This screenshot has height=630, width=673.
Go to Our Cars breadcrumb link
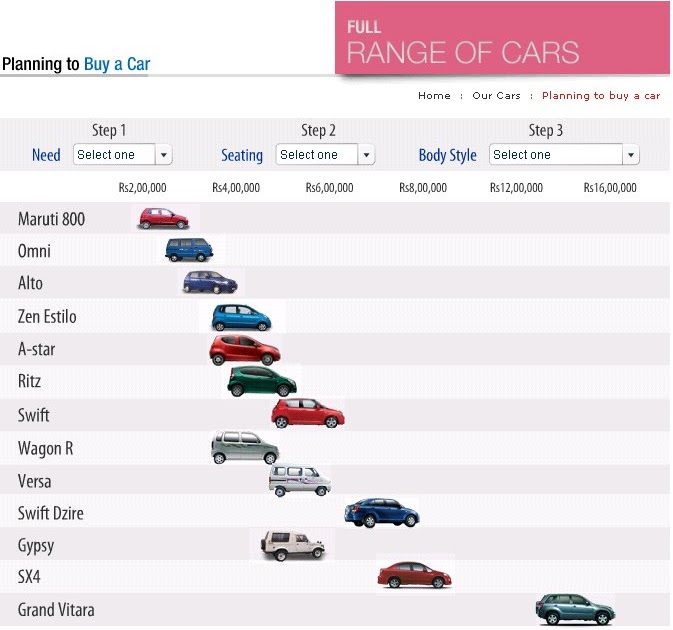pyautogui.click(x=496, y=95)
